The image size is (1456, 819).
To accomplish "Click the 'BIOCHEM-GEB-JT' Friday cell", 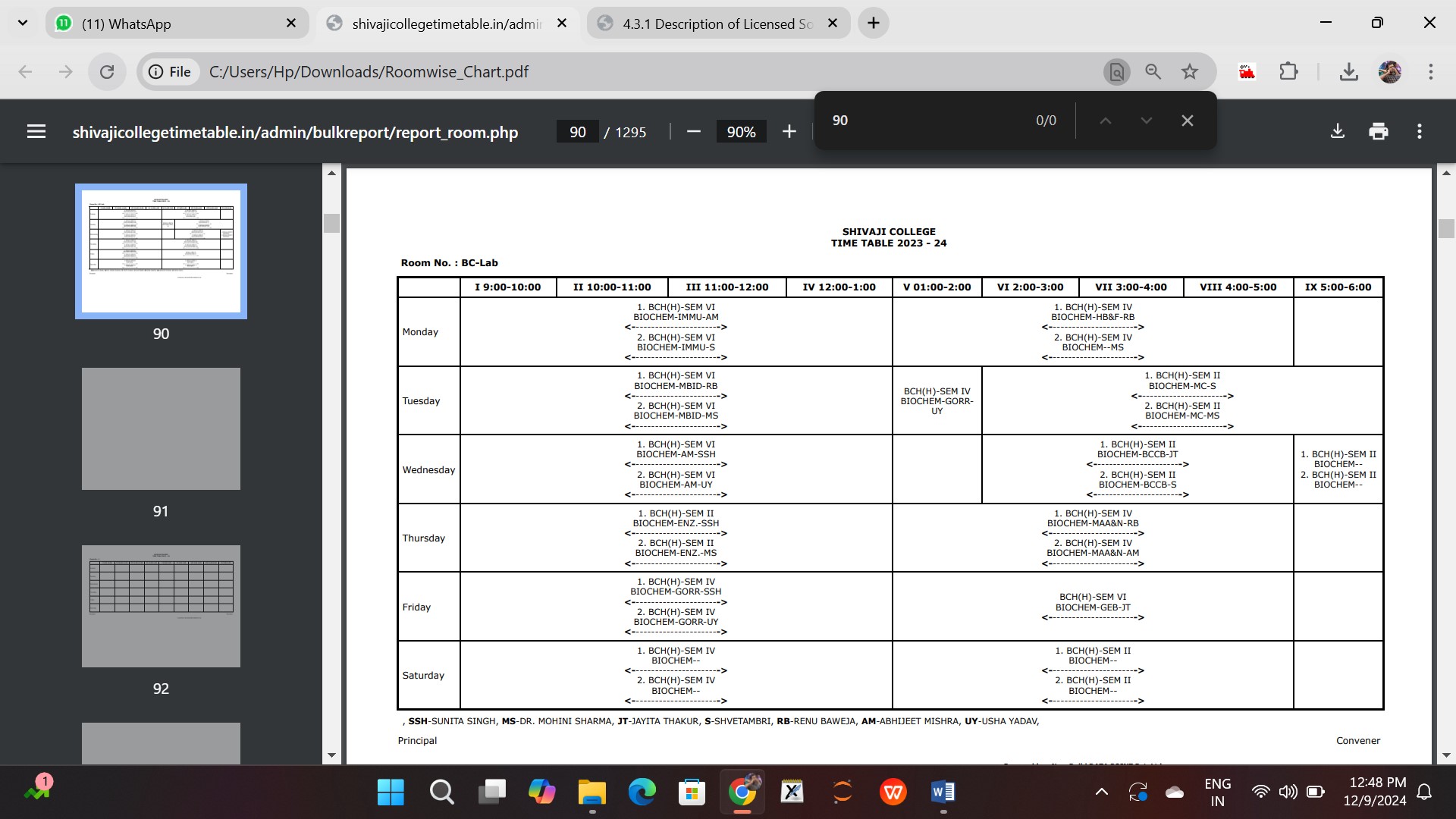I will [x=1093, y=607].
